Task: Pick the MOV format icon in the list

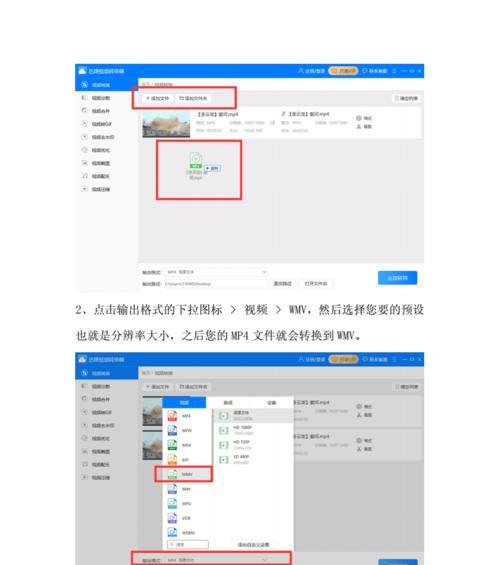Action: (x=173, y=430)
